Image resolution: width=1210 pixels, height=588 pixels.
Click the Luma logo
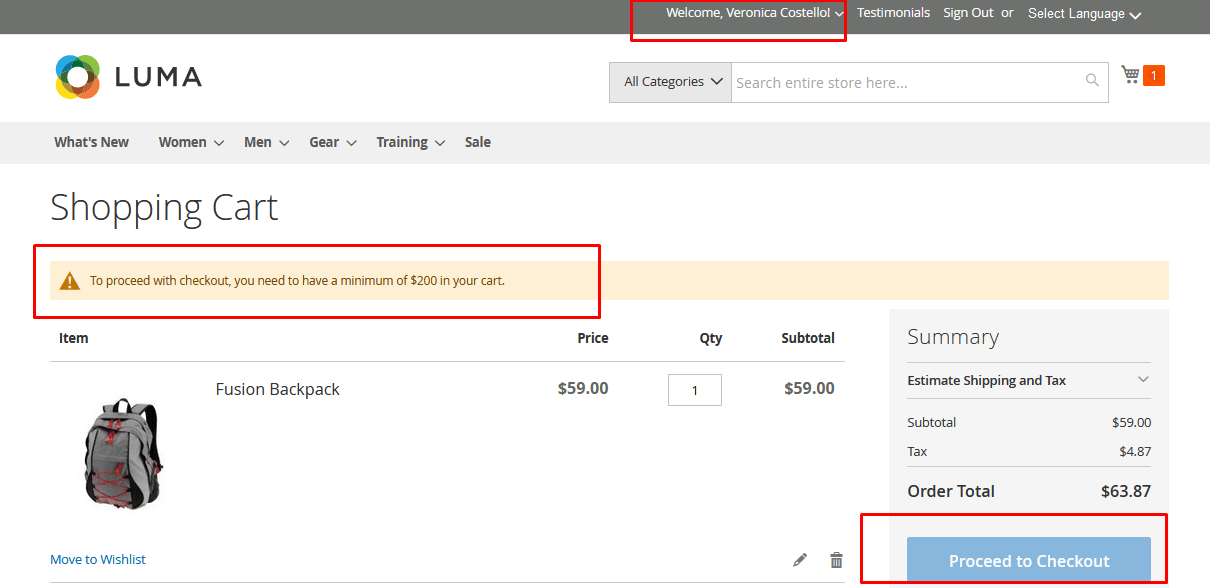point(127,76)
